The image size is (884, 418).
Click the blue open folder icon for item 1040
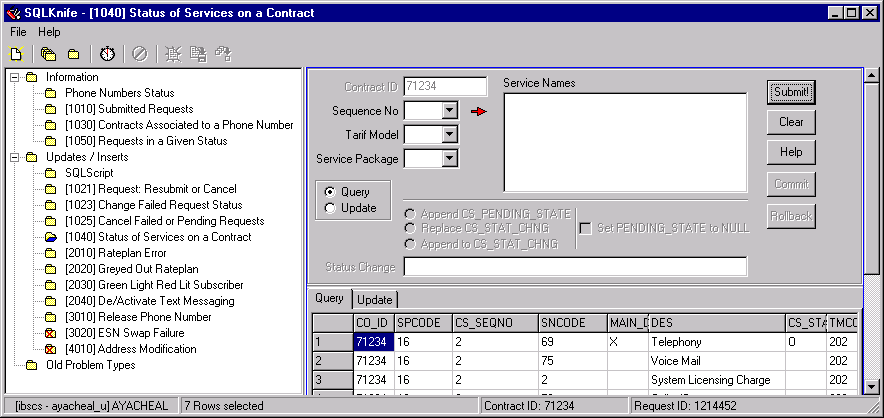(x=50, y=237)
